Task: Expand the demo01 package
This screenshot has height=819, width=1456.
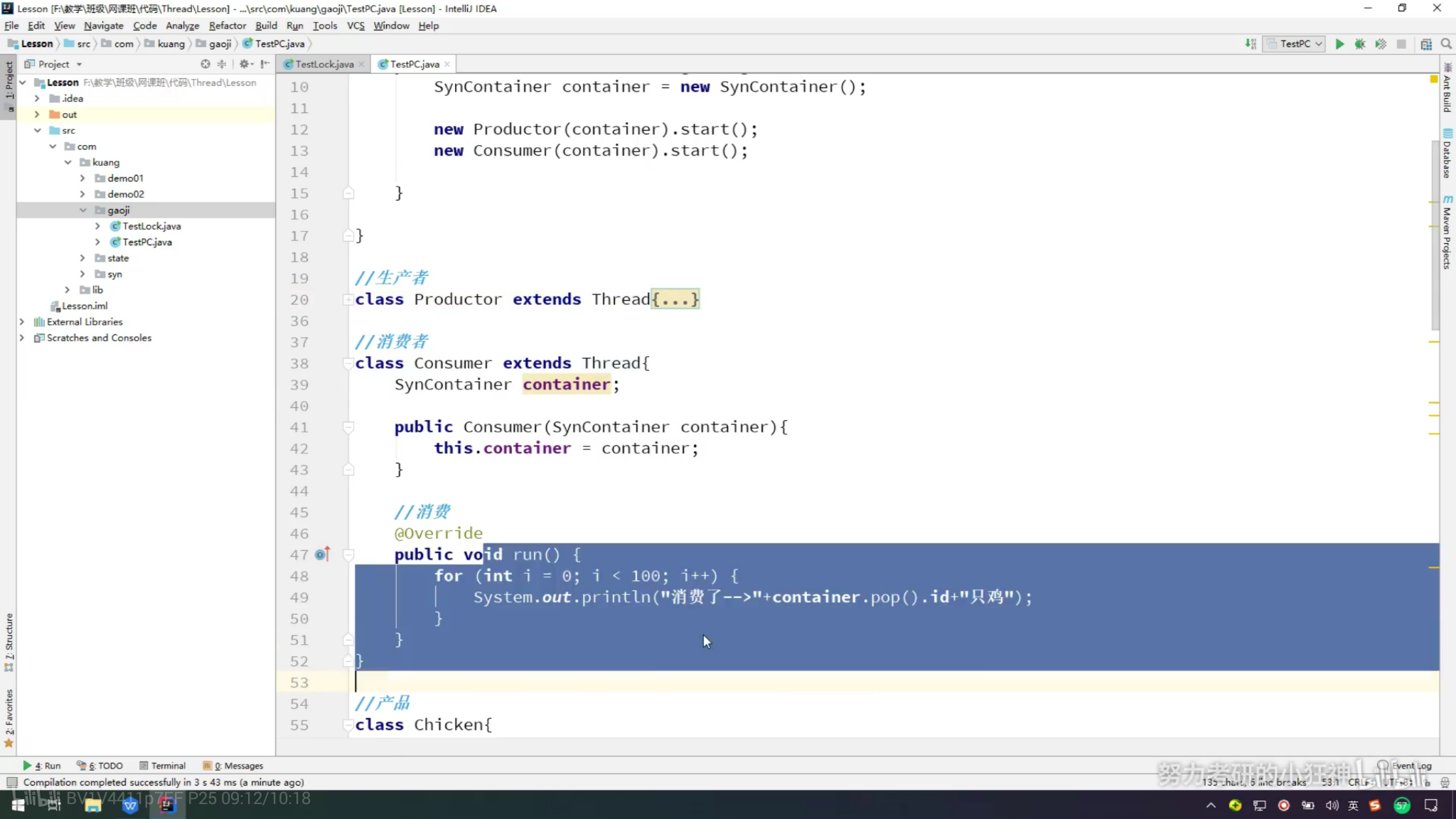Action: 82,178
